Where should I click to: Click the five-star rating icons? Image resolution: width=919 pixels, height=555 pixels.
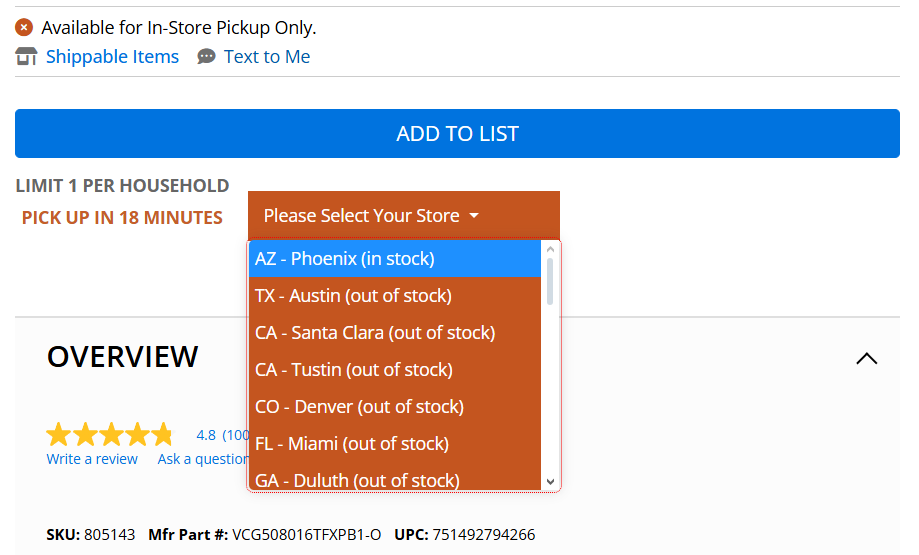pyautogui.click(x=110, y=435)
